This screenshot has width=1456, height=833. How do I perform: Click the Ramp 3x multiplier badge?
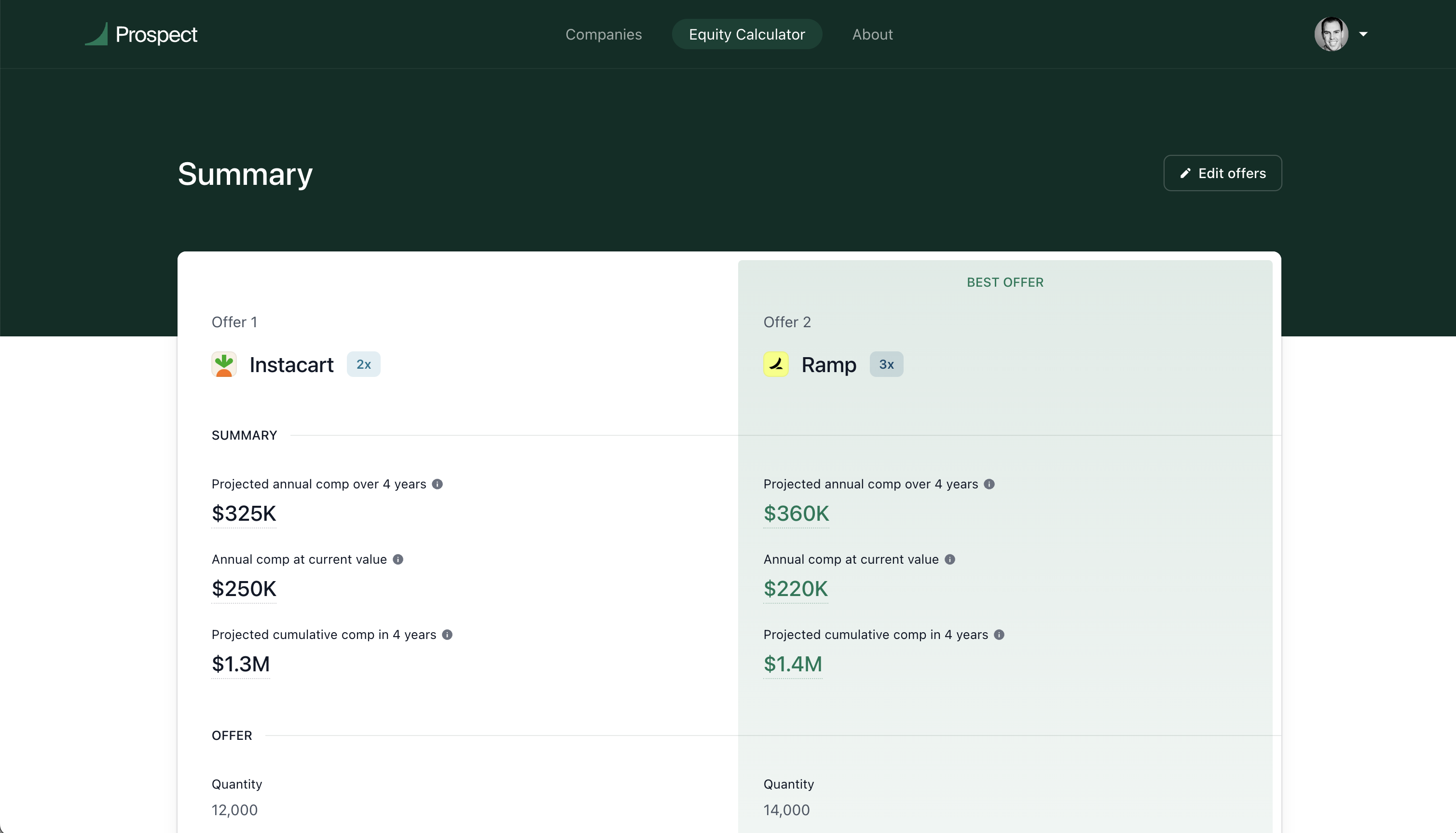coord(886,364)
